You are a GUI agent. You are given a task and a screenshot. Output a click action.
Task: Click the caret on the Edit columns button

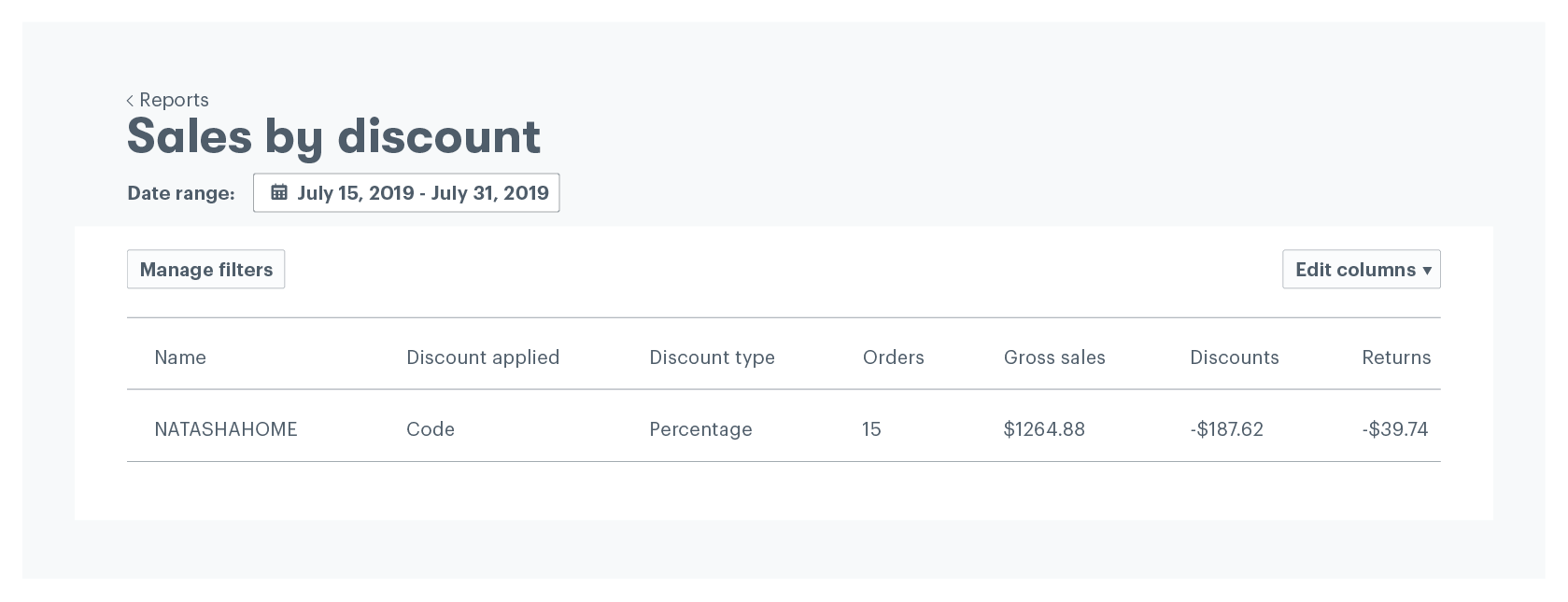(x=1427, y=270)
